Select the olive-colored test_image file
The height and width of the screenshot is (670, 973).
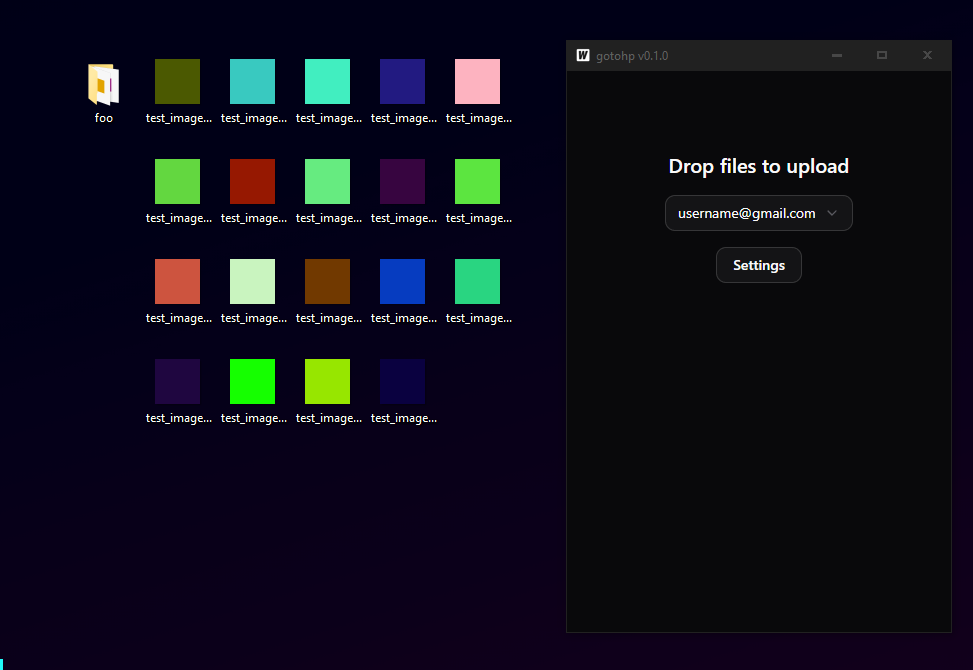click(x=177, y=82)
